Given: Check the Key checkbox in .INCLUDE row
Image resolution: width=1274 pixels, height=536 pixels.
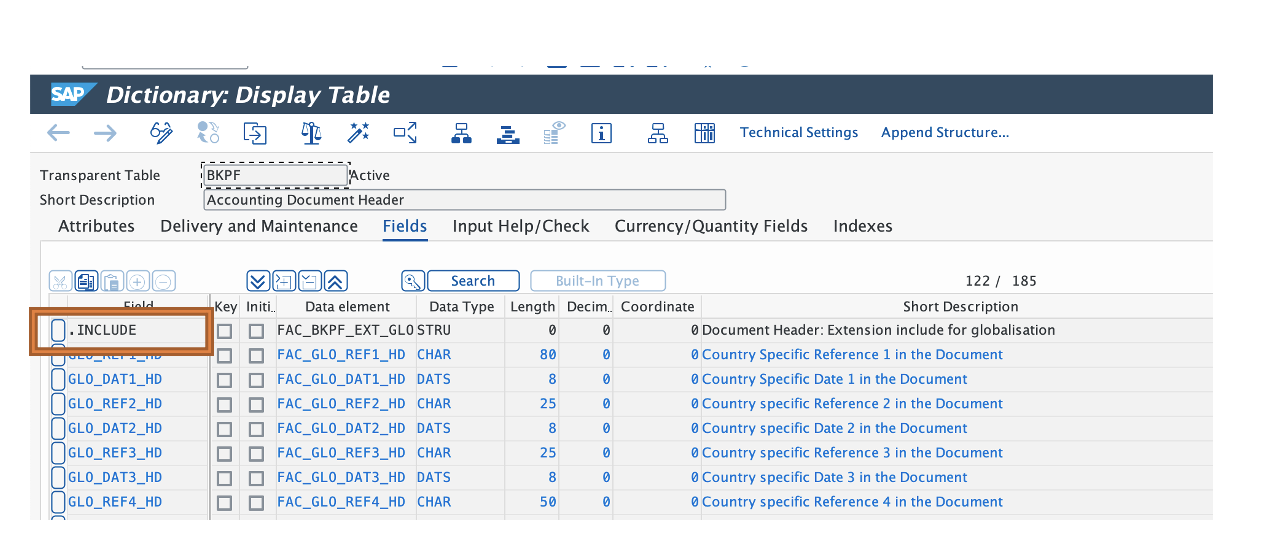Looking at the screenshot, I should (225, 331).
